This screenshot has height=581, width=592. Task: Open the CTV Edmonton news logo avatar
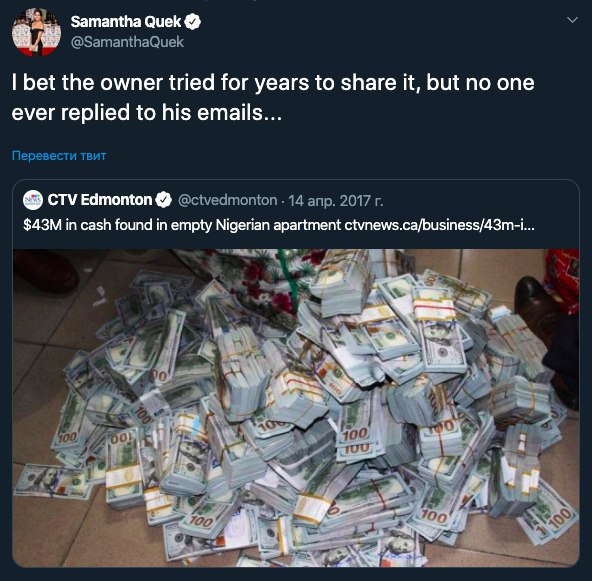coord(33,200)
